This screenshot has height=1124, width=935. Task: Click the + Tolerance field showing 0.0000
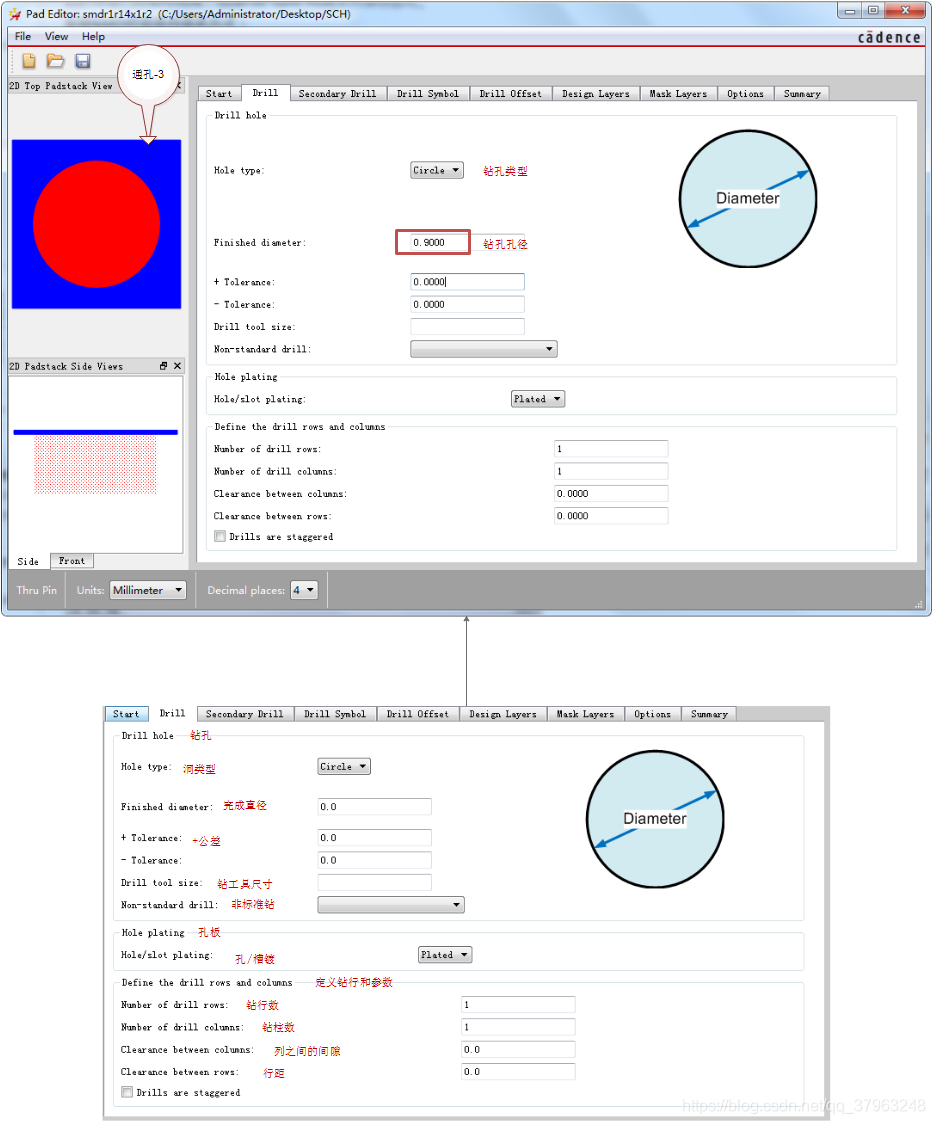(468, 282)
